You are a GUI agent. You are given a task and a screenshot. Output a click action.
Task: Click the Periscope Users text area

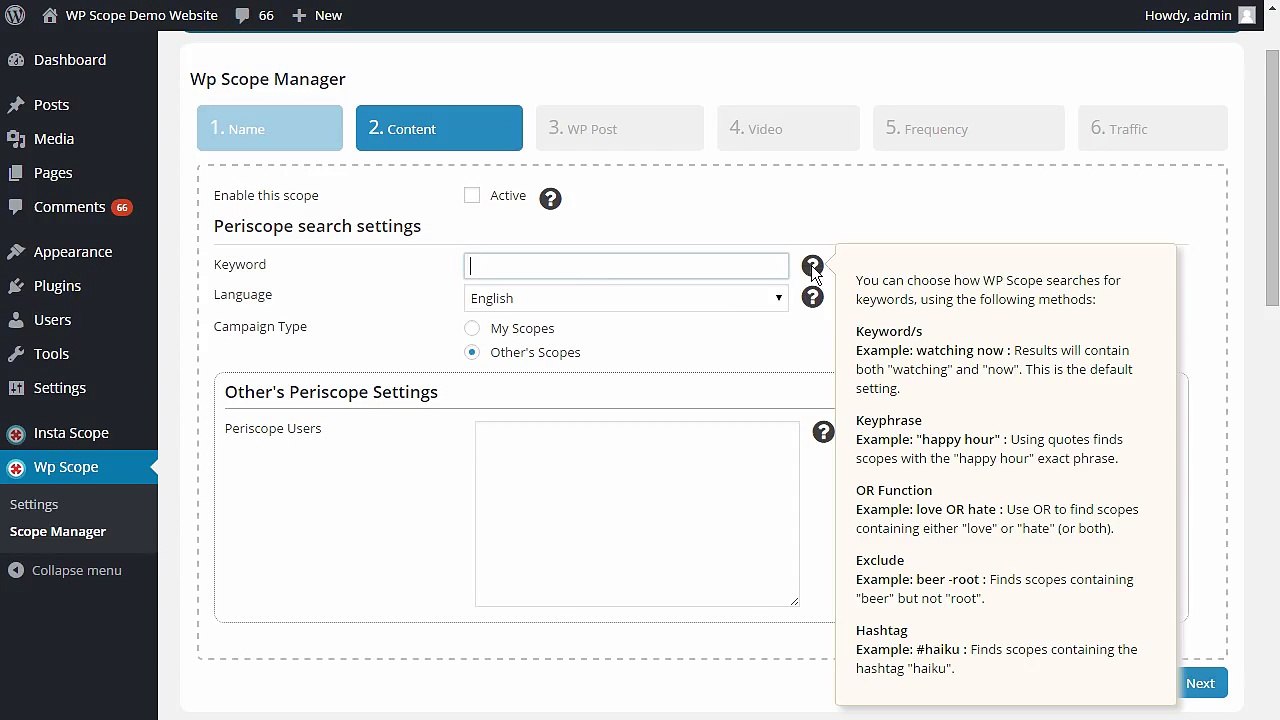pyautogui.click(x=637, y=514)
